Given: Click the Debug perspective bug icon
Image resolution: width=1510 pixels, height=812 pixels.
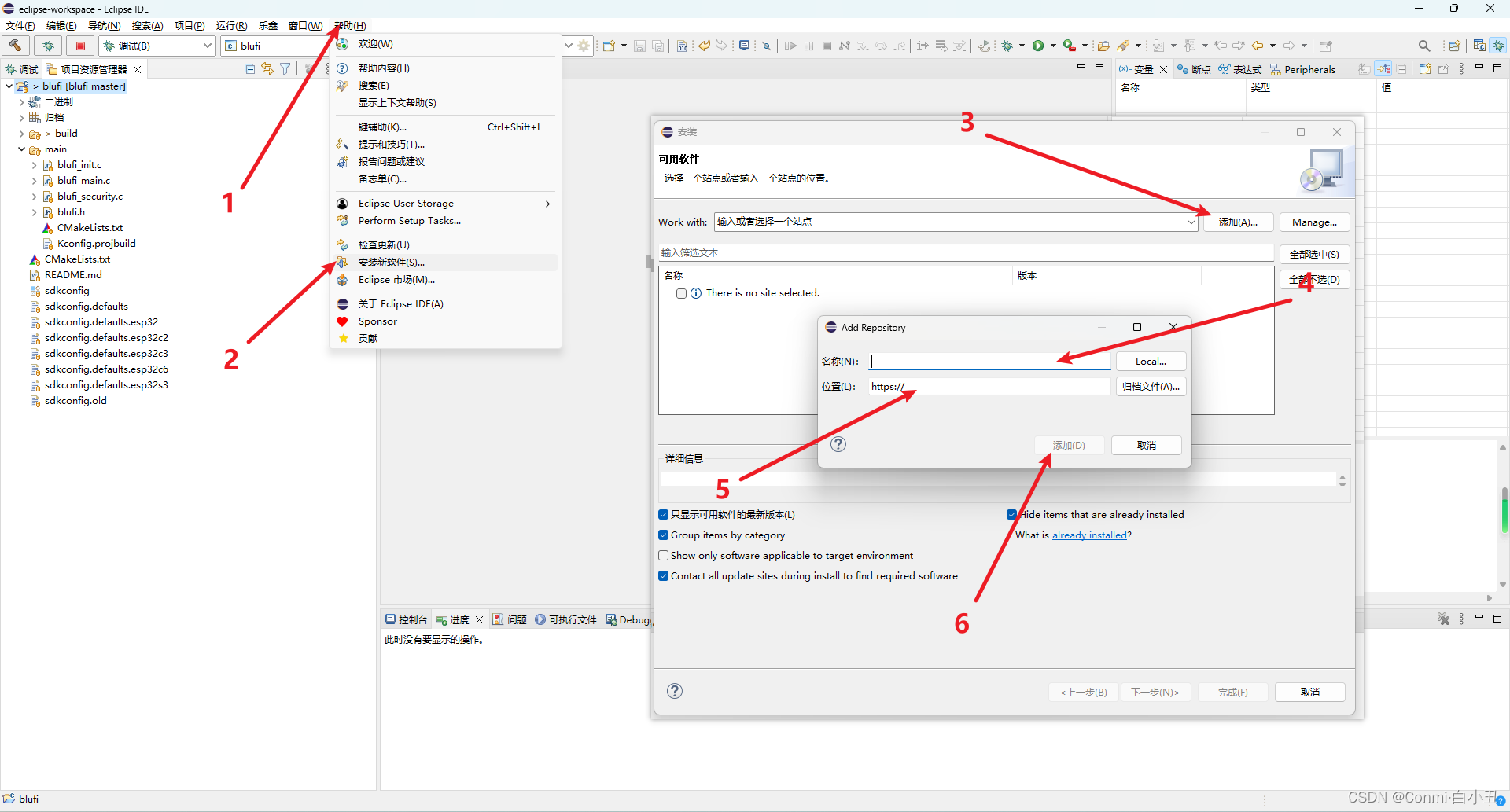Looking at the screenshot, I should pos(1499,46).
